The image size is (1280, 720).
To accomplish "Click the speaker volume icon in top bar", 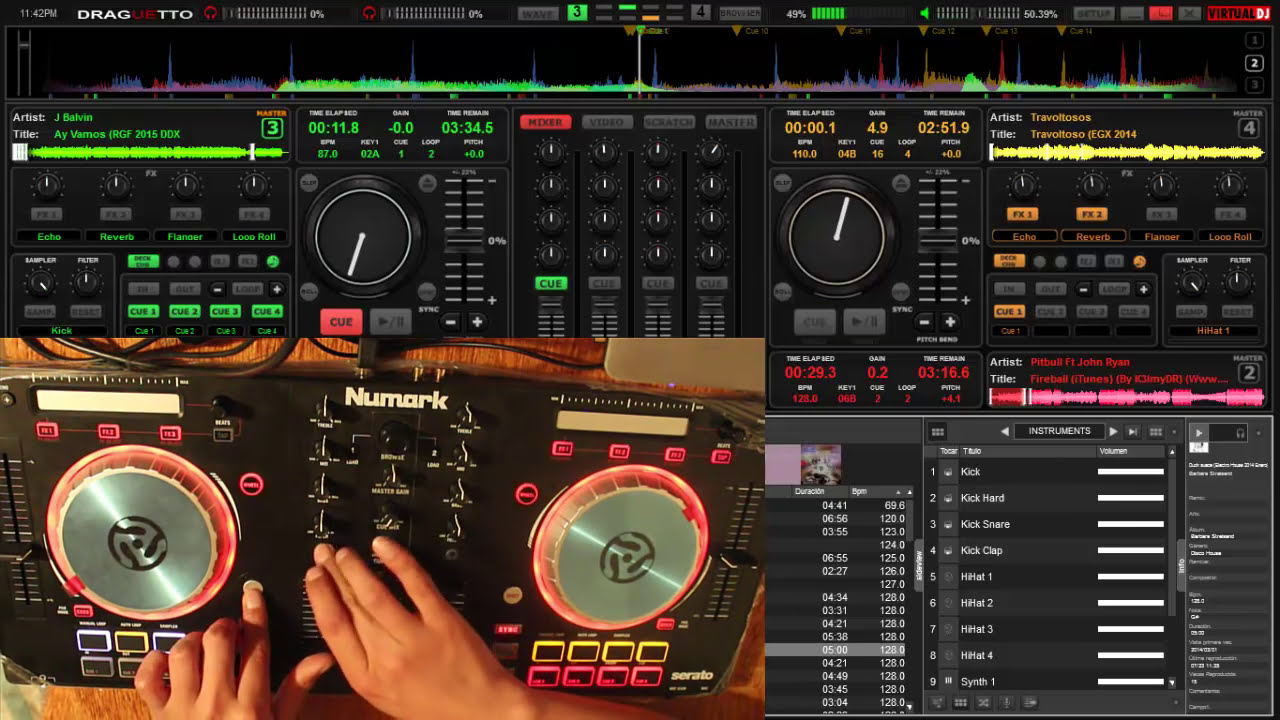I will click(925, 13).
